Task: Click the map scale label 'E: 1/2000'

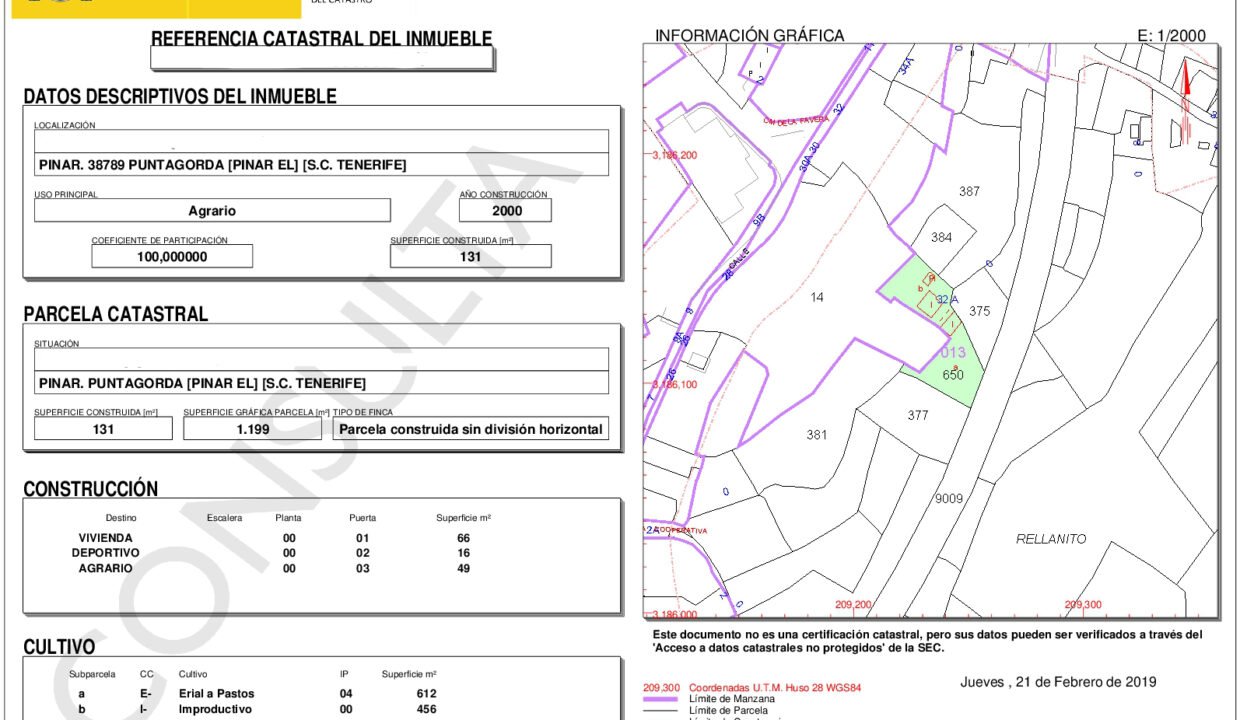Action: click(x=1172, y=36)
